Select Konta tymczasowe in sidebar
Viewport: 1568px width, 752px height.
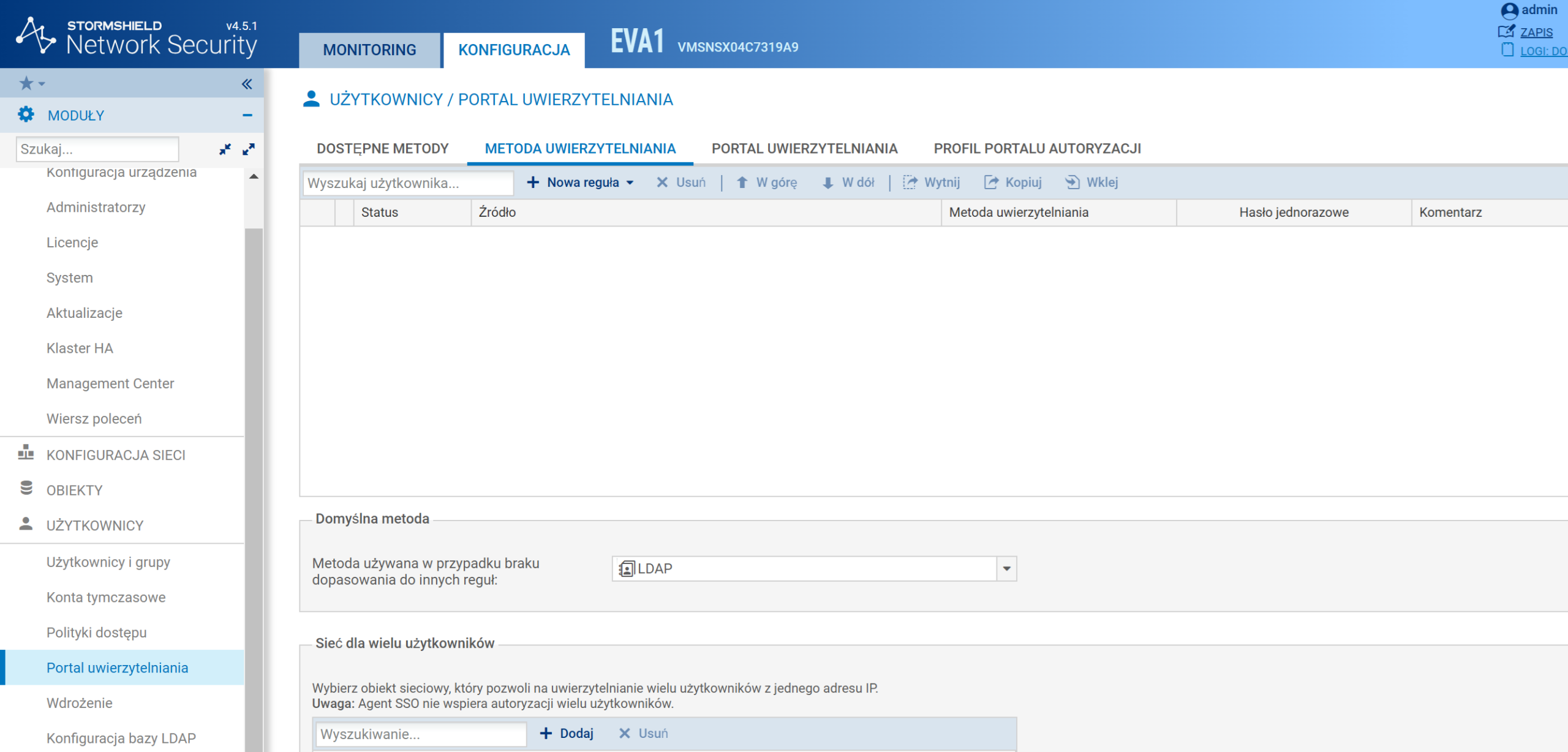pos(106,597)
